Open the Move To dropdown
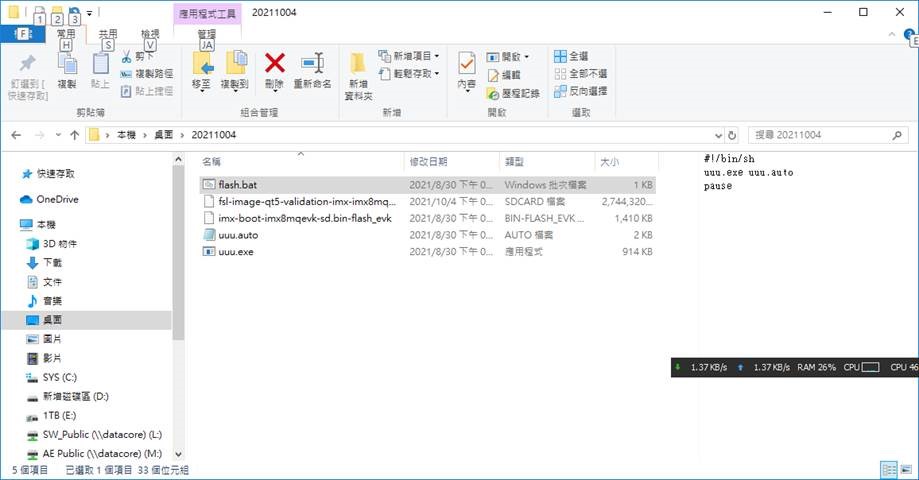The height and width of the screenshot is (480, 919). [x=202, y=85]
